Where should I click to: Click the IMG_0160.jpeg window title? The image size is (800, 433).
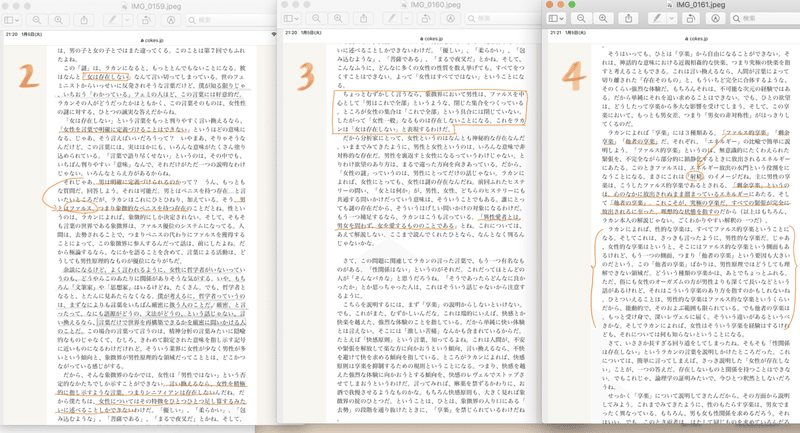(435, 5)
